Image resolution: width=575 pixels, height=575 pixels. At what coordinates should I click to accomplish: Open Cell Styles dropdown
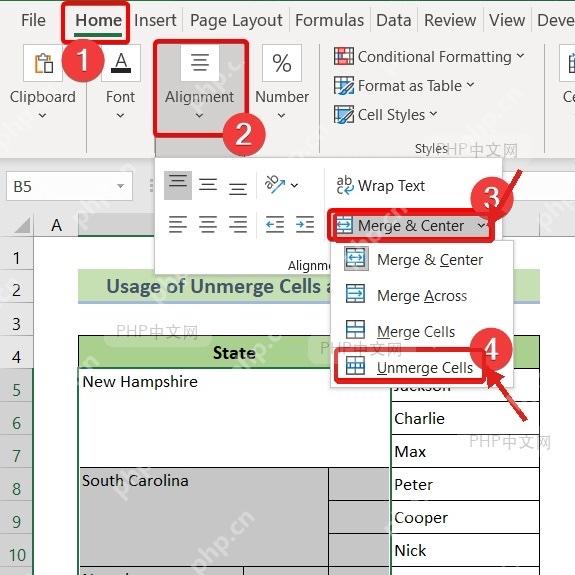click(x=433, y=114)
